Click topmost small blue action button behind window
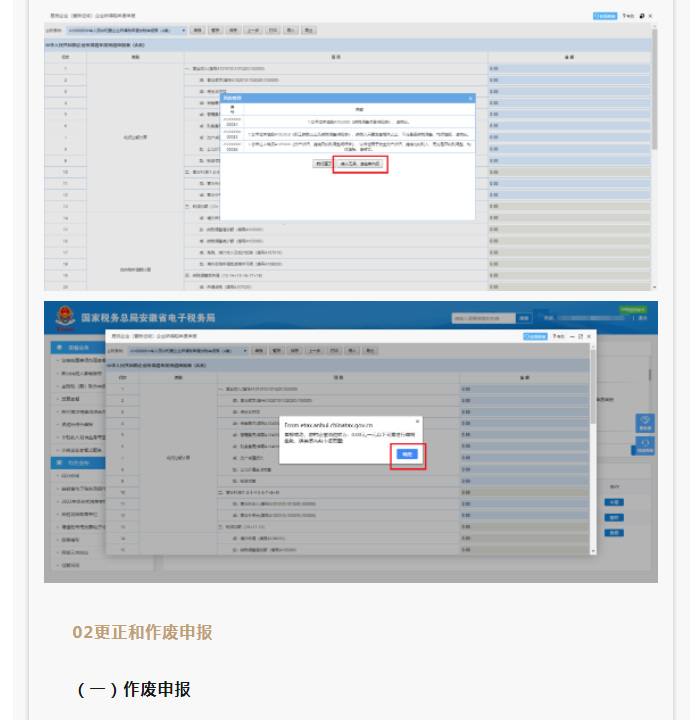This screenshot has width=698, height=720. click(x=614, y=502)
